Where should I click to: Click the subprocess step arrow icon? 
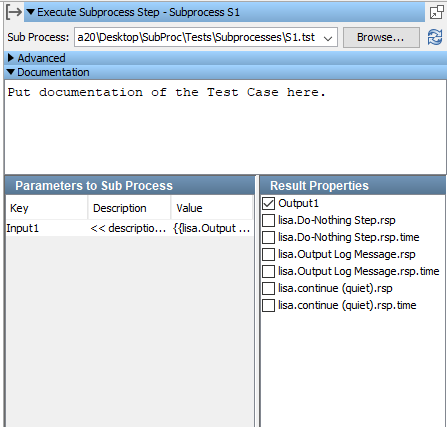pyautogui.click(x=14, y=12)
